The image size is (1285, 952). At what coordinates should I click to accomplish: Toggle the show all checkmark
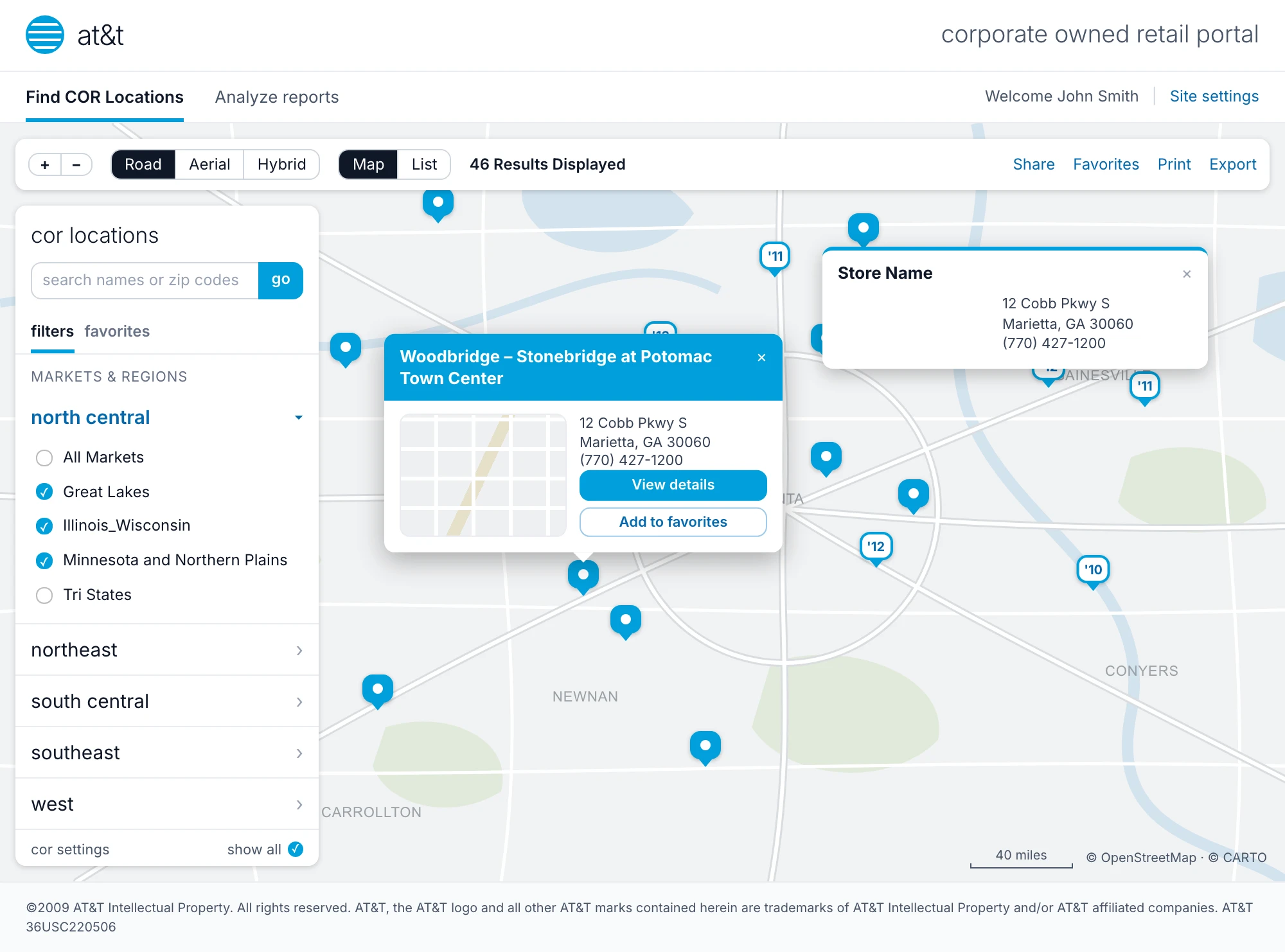(x=296, y=849)
